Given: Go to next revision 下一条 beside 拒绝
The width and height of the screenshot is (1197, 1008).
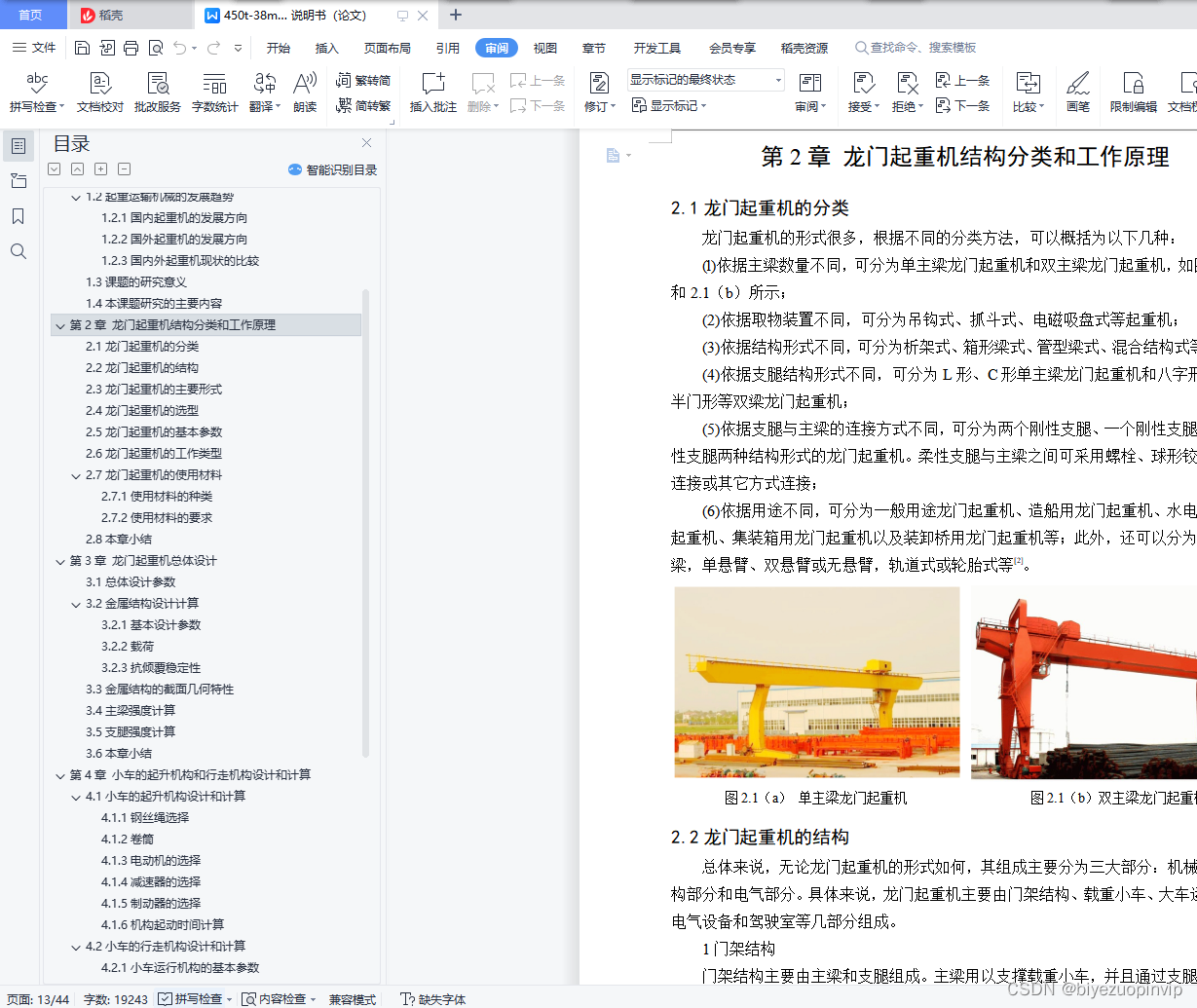Looking at the screenshot, I should 962,106.
